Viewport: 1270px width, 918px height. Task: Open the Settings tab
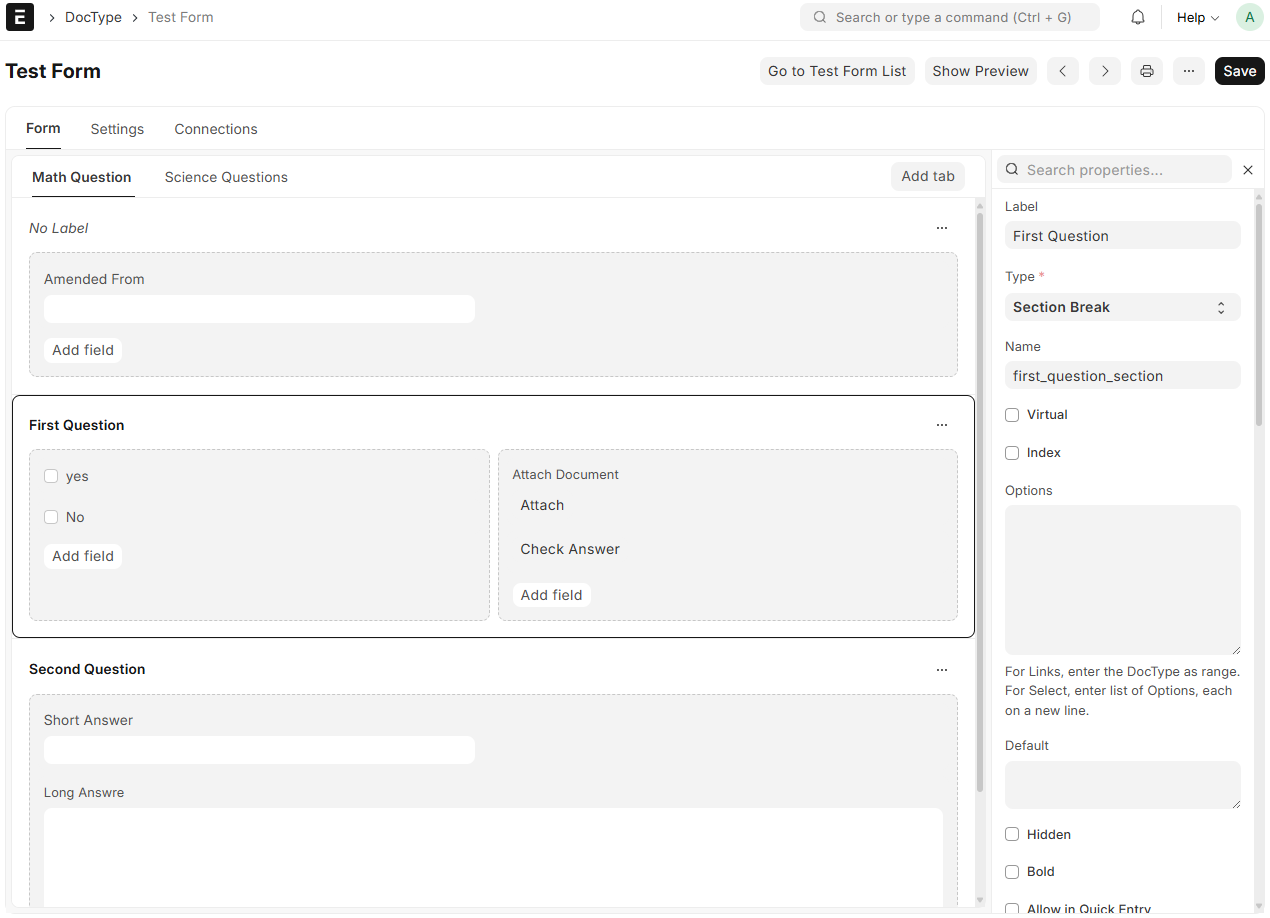(x=117, y=129)
